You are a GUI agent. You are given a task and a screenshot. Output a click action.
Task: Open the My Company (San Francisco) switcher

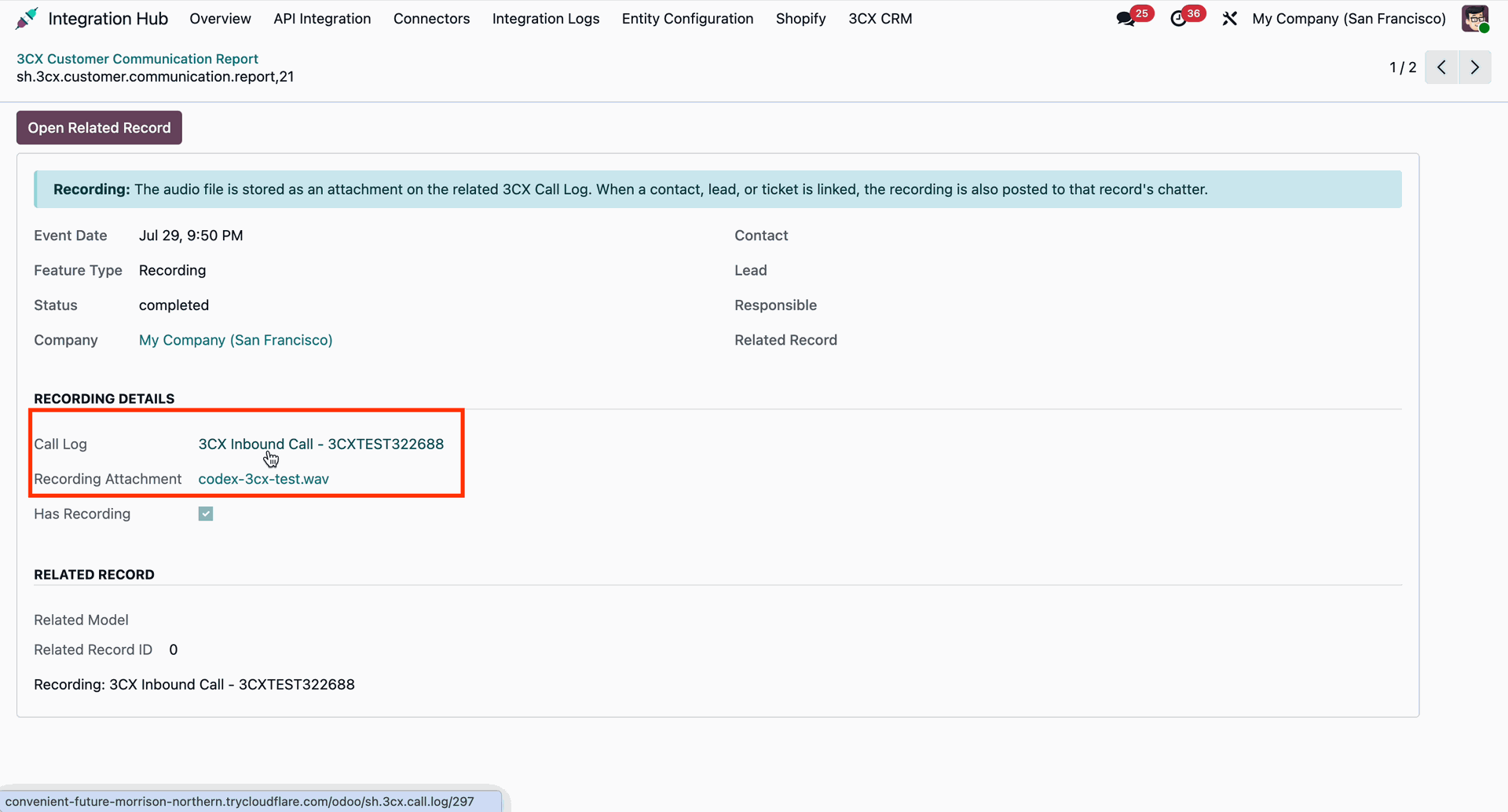[x=1349, y=19]
